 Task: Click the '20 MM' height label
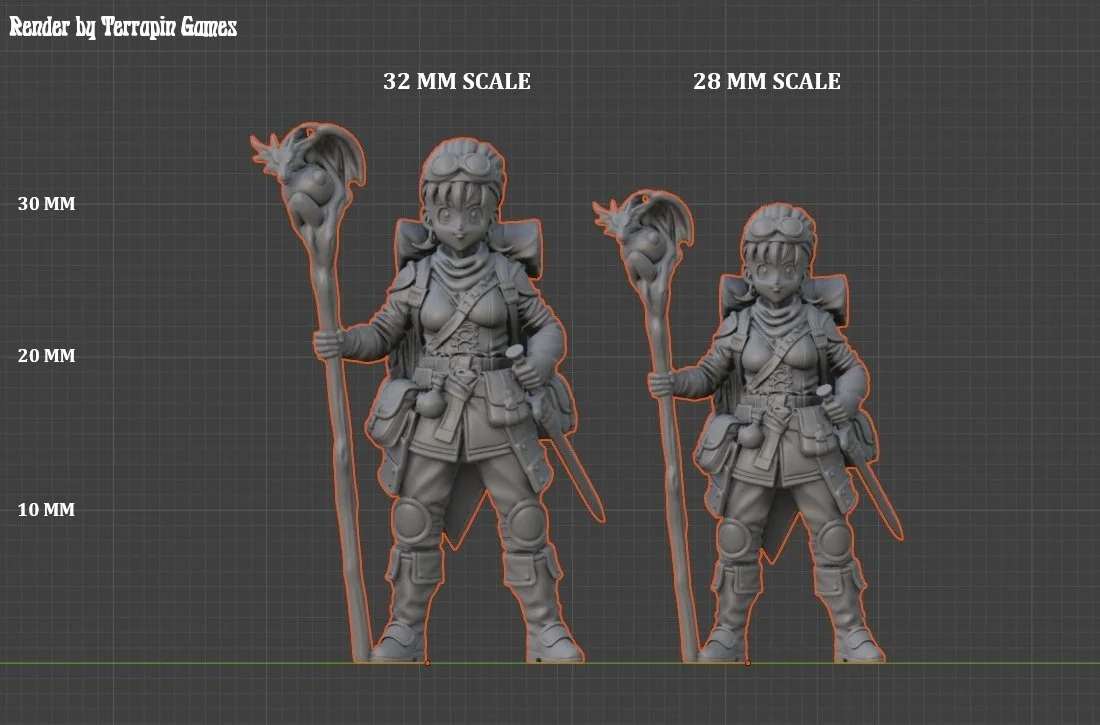pos(46,356)
